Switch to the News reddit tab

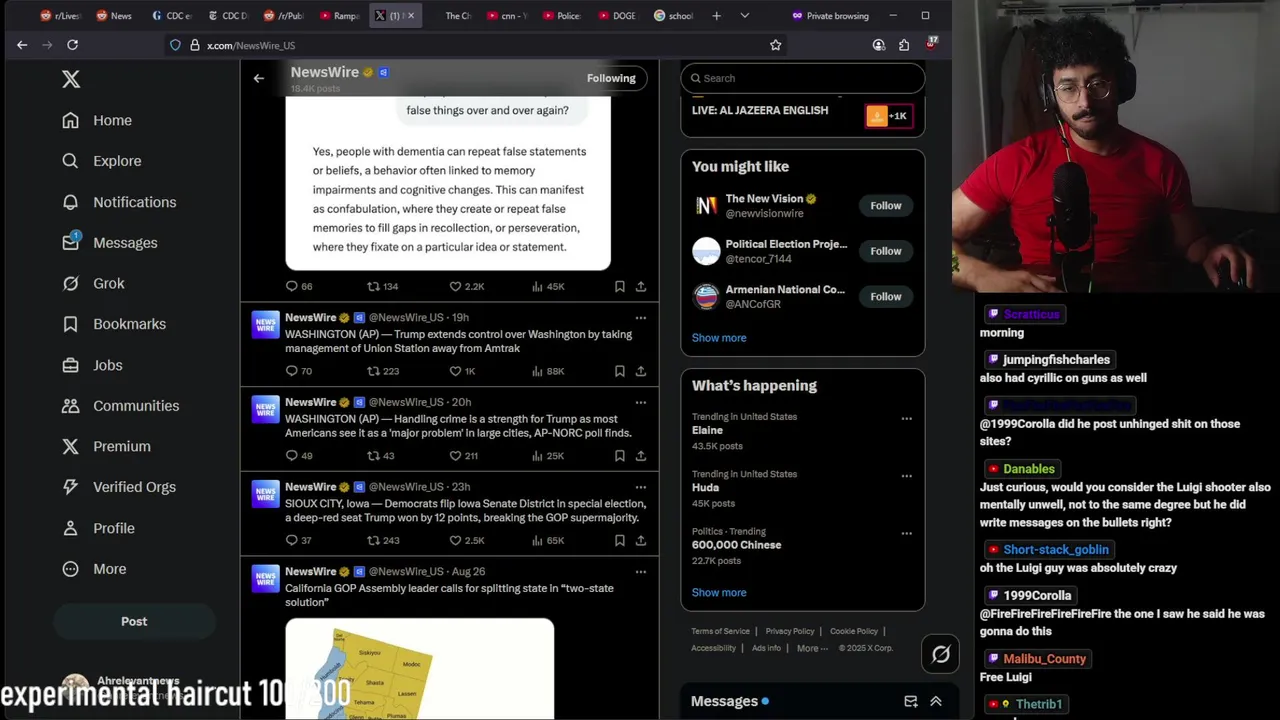[114, 16]
